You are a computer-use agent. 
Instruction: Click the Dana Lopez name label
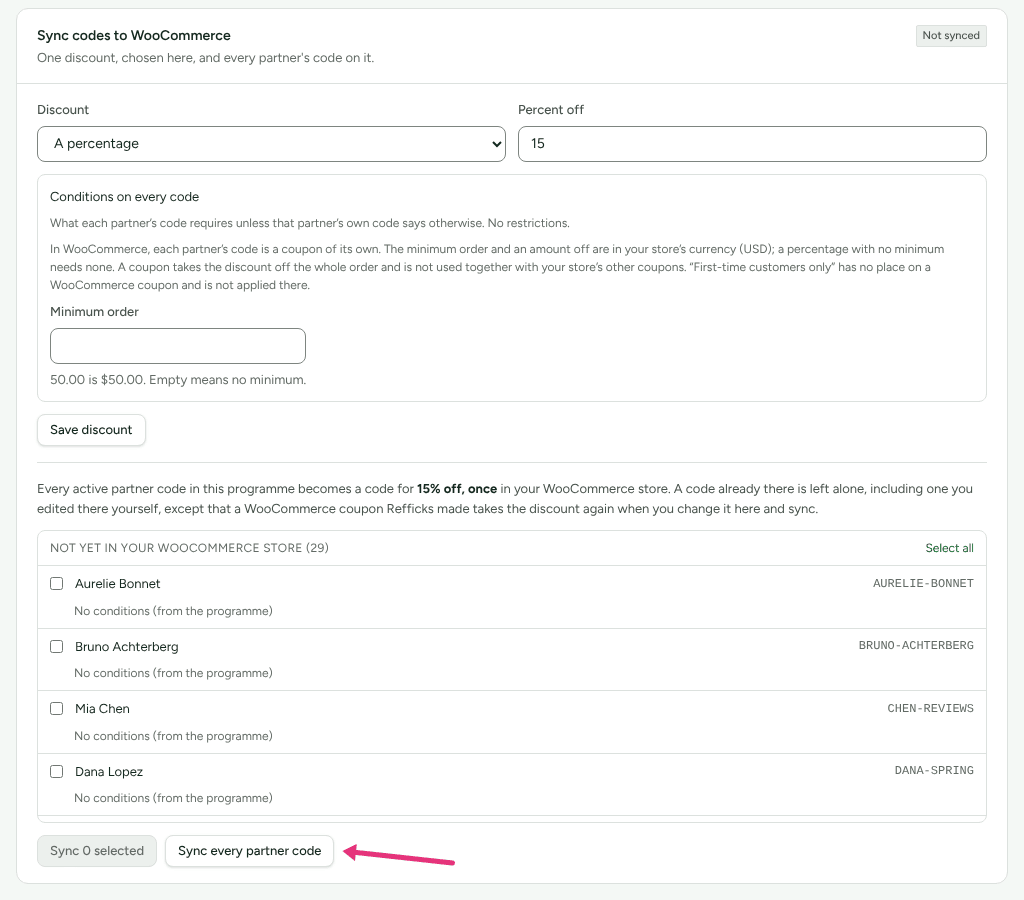[109, 771]
